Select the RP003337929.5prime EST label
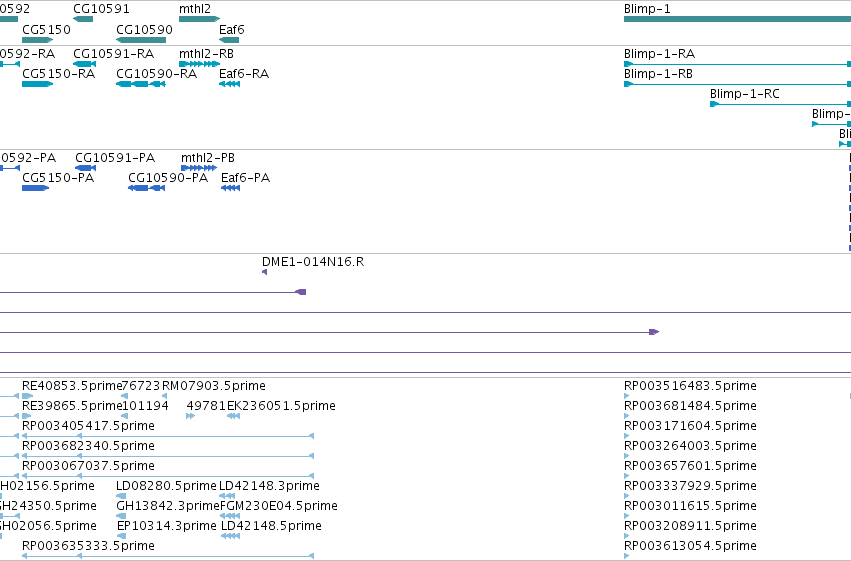This screenshot has width=851, height=561. [690, 486]
